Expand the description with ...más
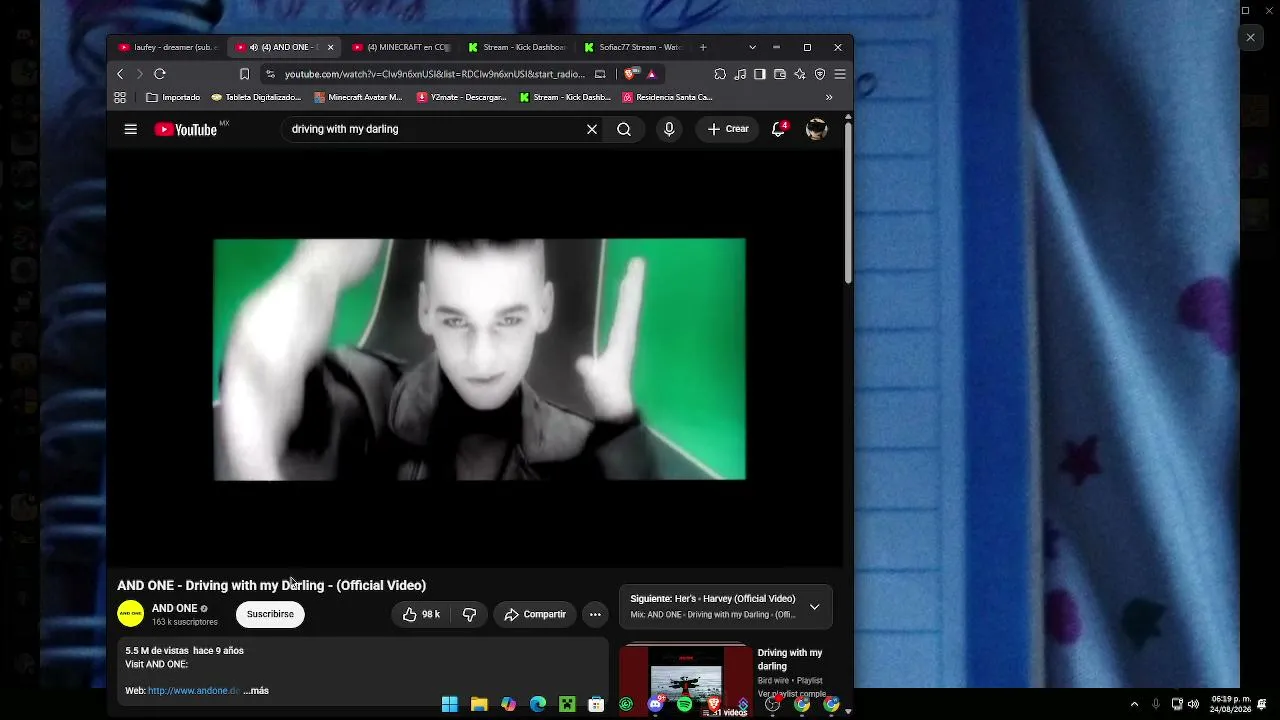 click(256, 691)
